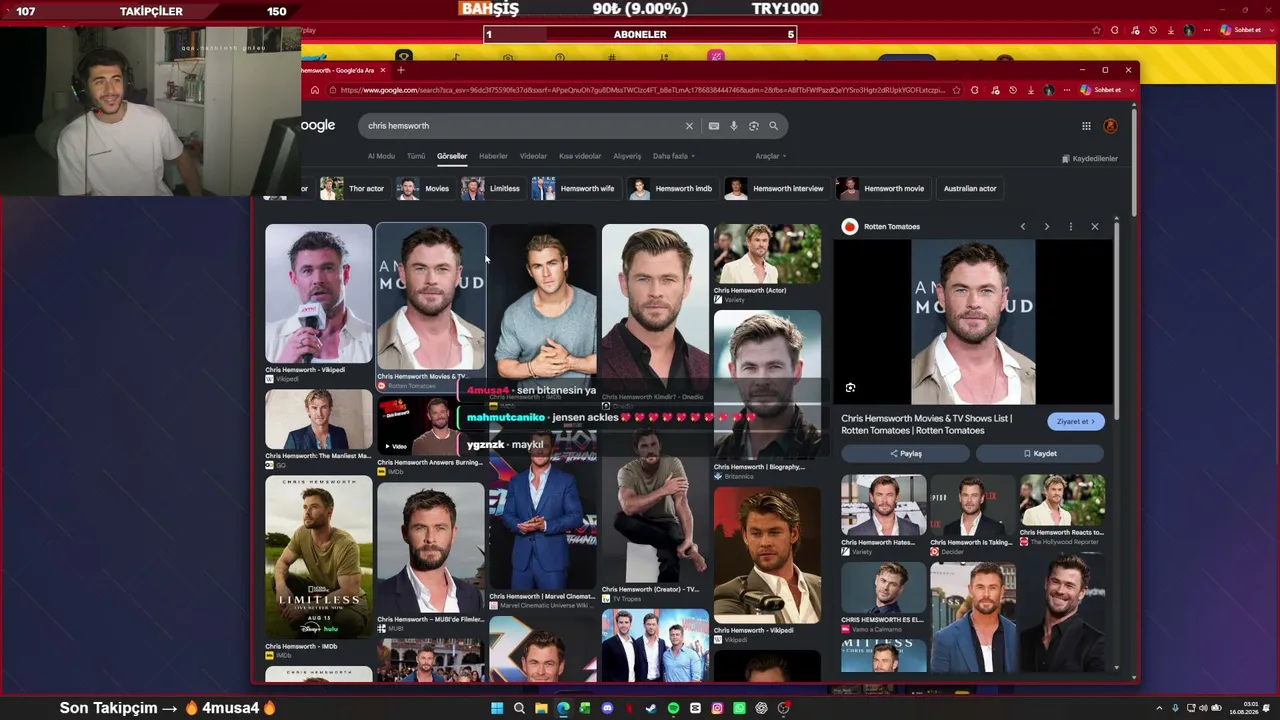Click the 'Paylaş' share button
Screen dimensions: 1280x720
(x=906, y=454)
